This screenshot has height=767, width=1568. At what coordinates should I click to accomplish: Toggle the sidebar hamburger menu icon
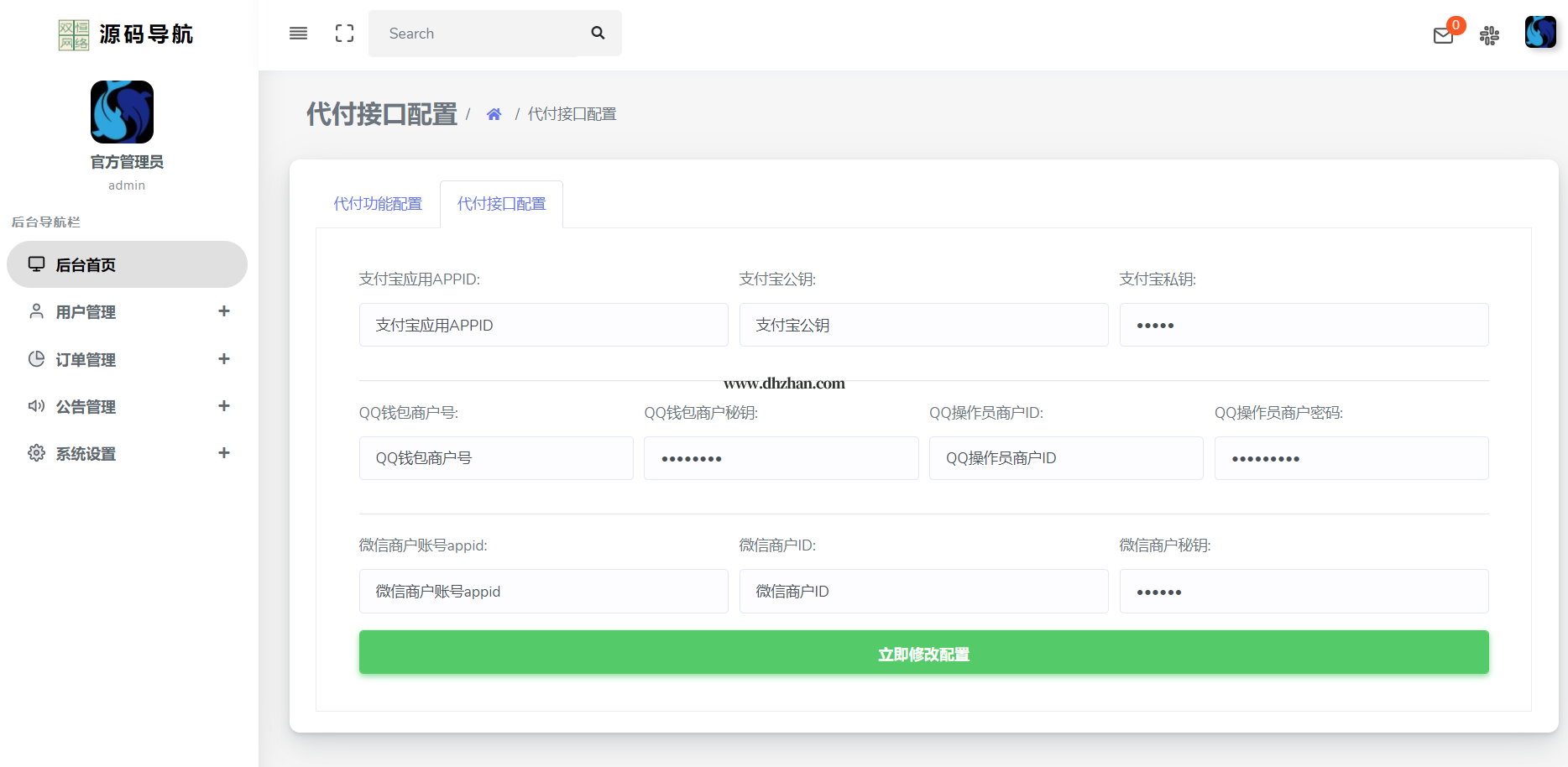pos(298,34)
